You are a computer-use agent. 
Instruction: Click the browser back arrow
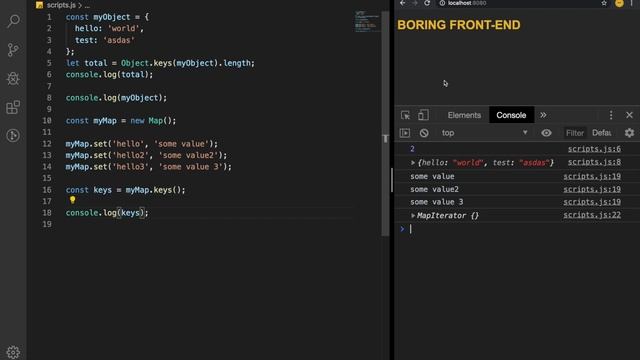(x=402, y=3)
